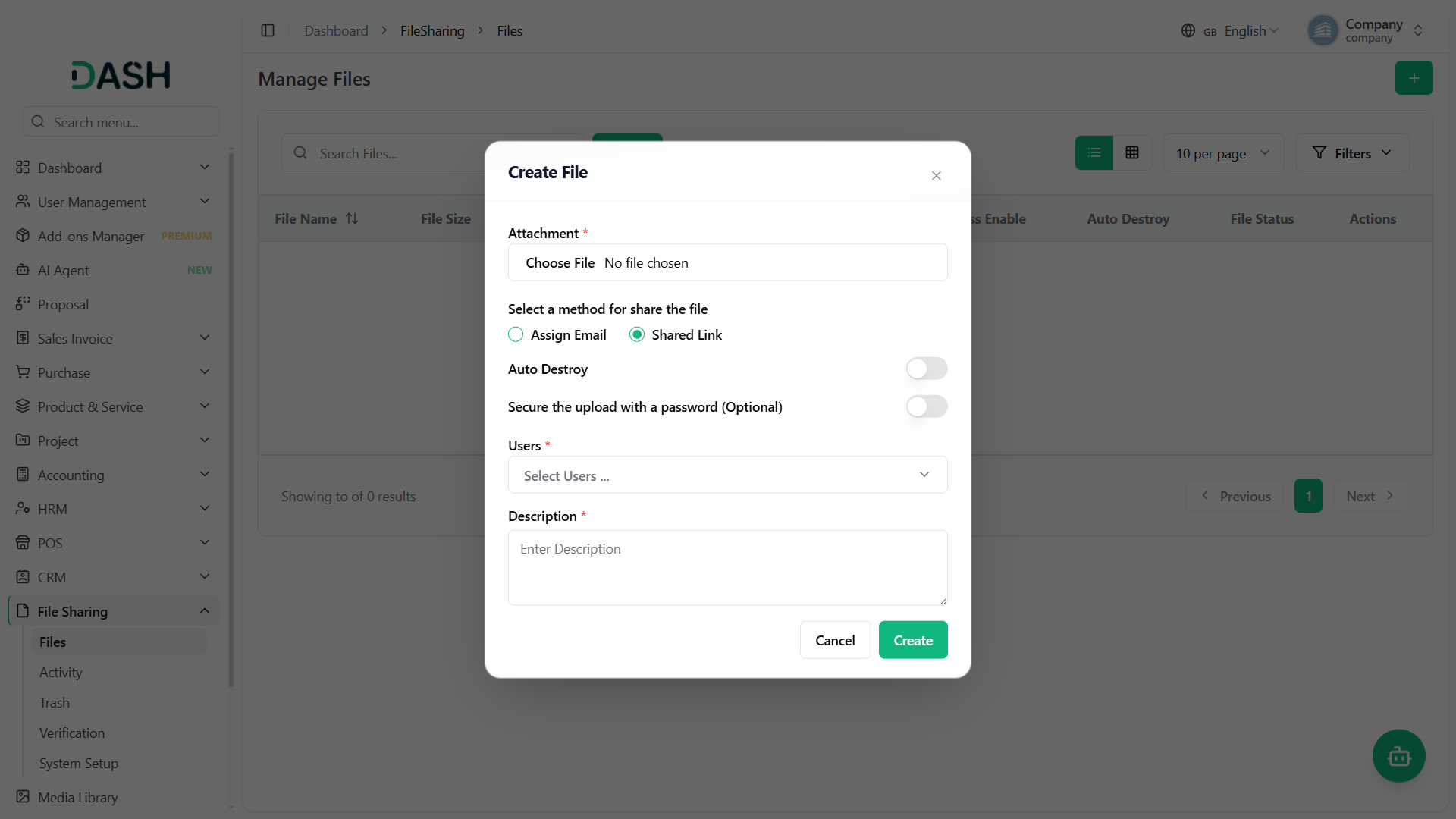Expand the HRM sidebar menu chevron
Screen dimensions: 1456x819
(x=205, y=509)
